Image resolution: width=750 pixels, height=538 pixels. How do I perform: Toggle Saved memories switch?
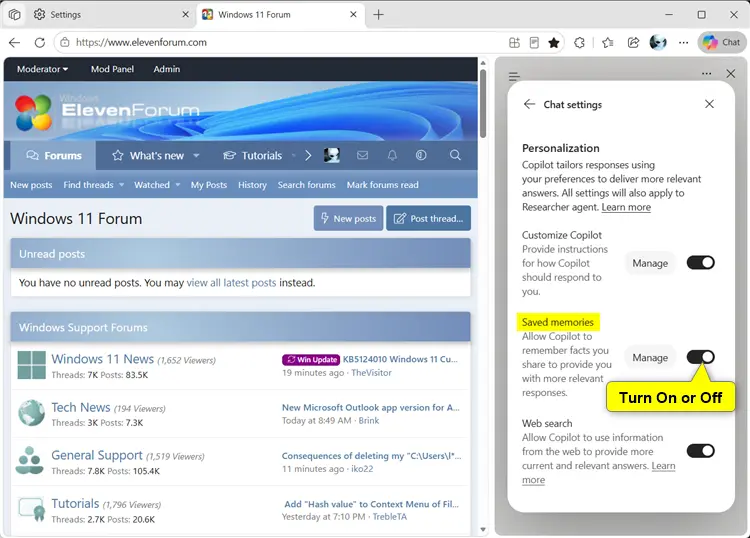click(x=701, y=357)
